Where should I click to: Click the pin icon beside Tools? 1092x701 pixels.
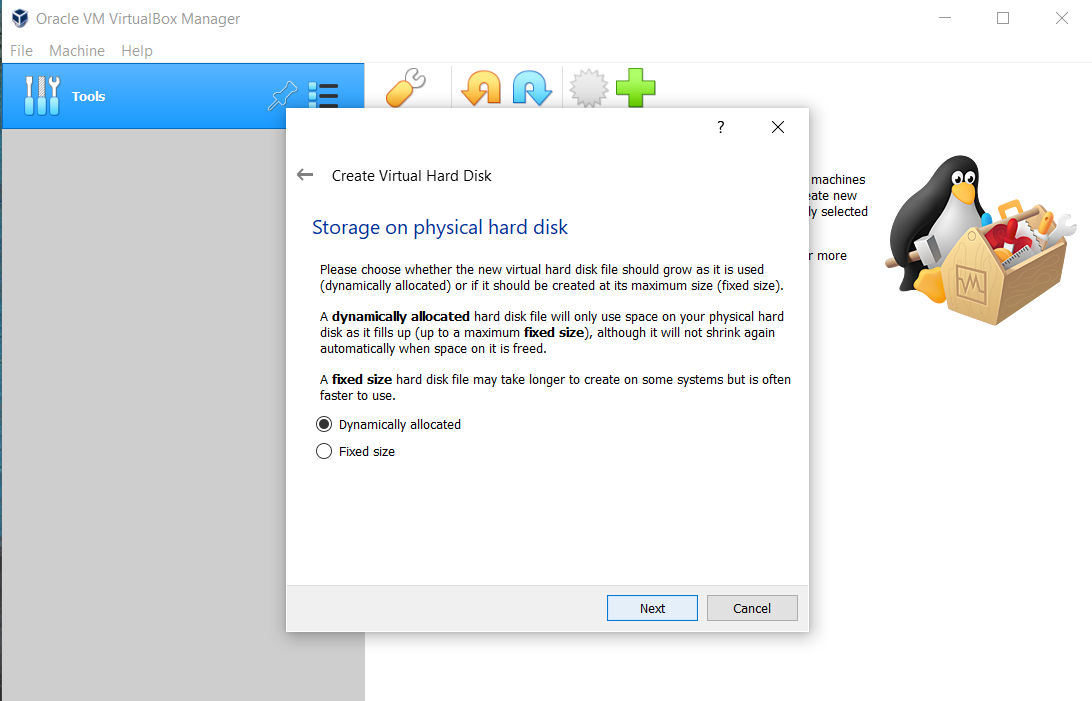(x=283, y=96)
